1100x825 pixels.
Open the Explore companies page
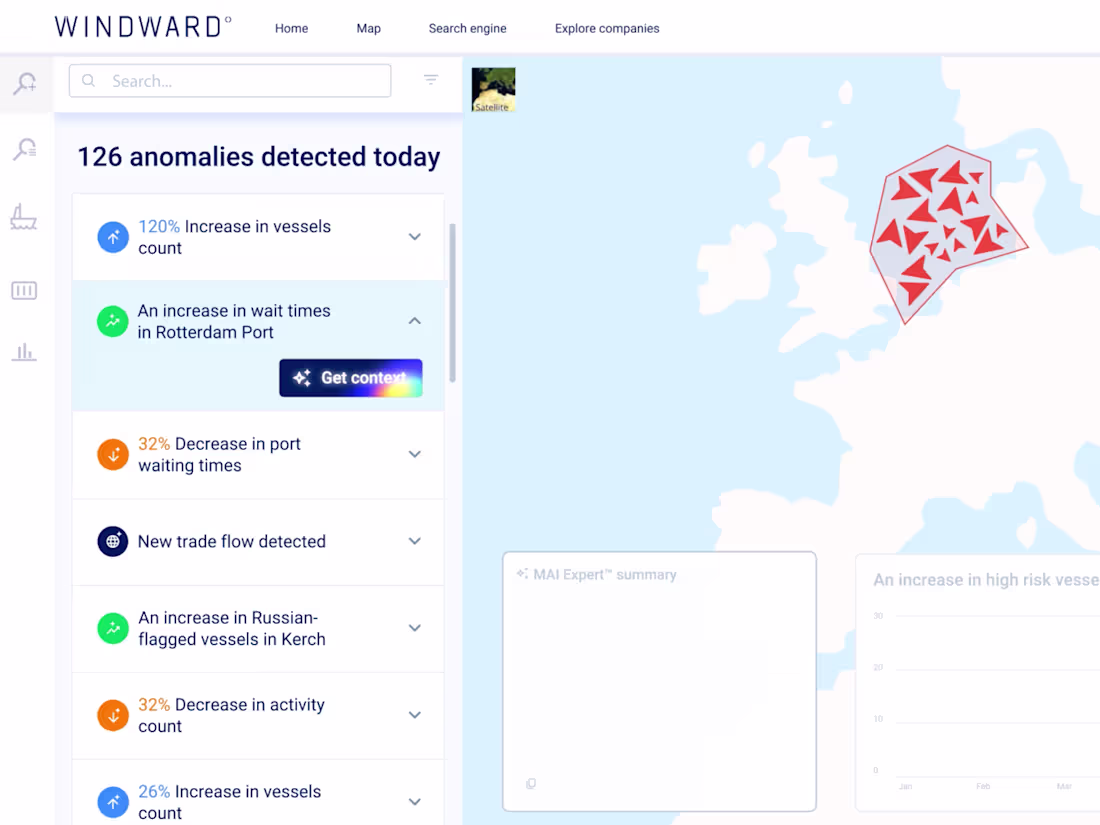[x=607, y=28]
